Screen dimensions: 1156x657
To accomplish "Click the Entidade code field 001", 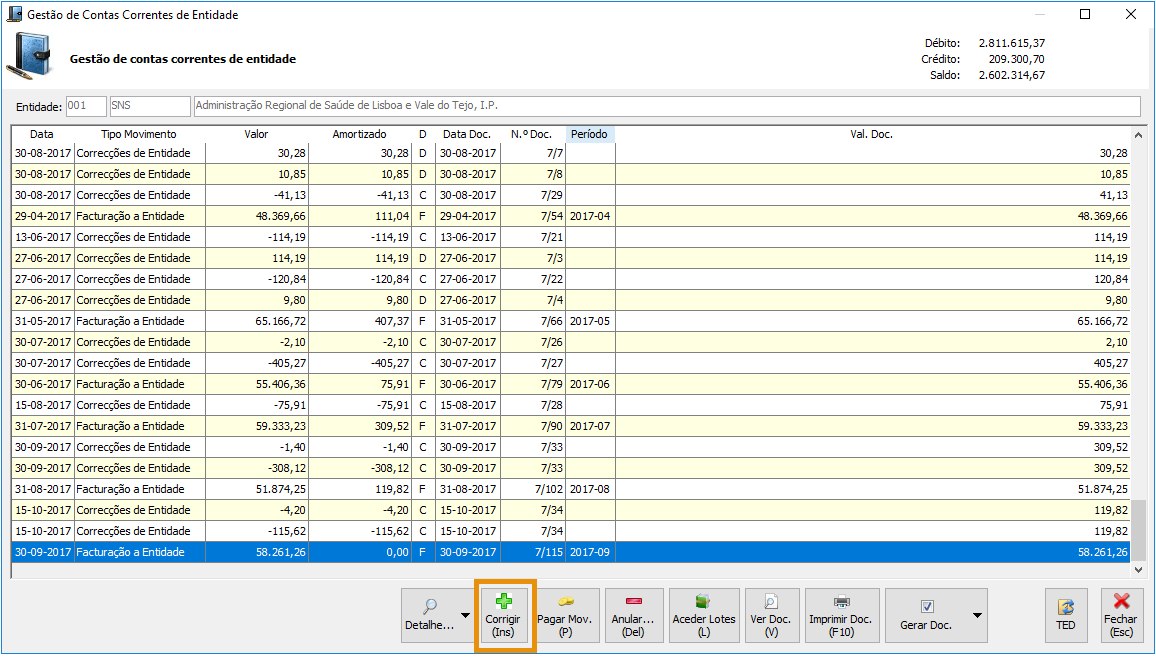I will coord(86,106).
